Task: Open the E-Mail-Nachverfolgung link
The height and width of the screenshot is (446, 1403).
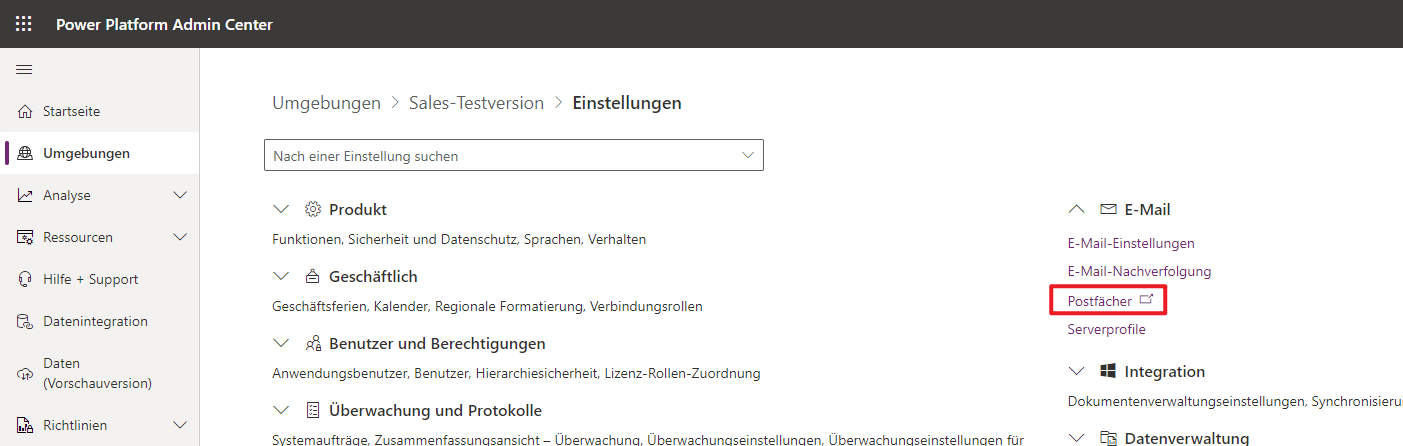Action: coord(1139,271)
